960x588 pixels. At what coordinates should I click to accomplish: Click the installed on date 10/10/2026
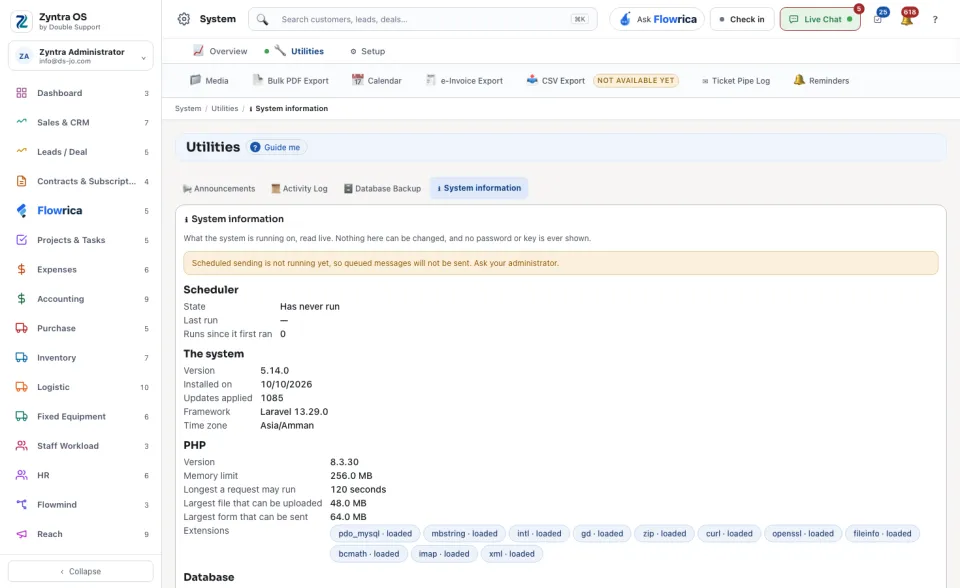point(287,384)
